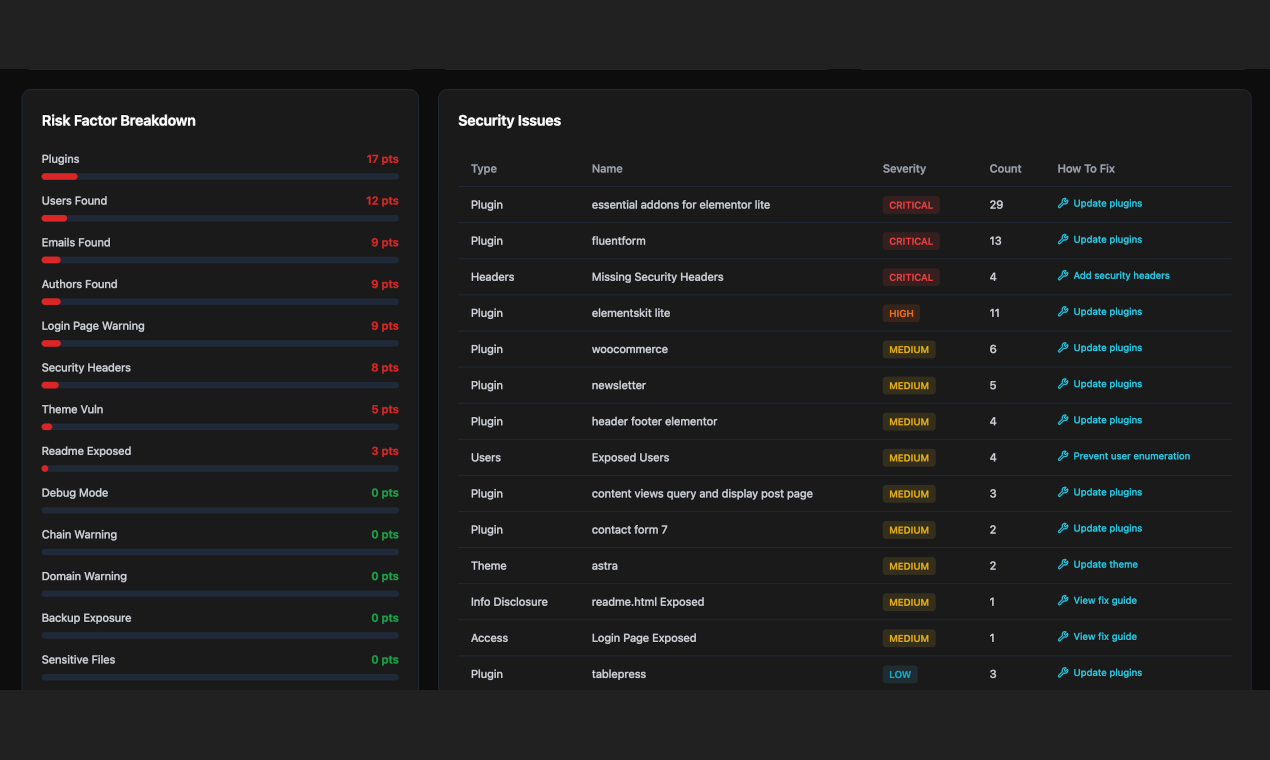Click the wrench icon beside readme.html View fix guide

click(x=1062, y=600)
